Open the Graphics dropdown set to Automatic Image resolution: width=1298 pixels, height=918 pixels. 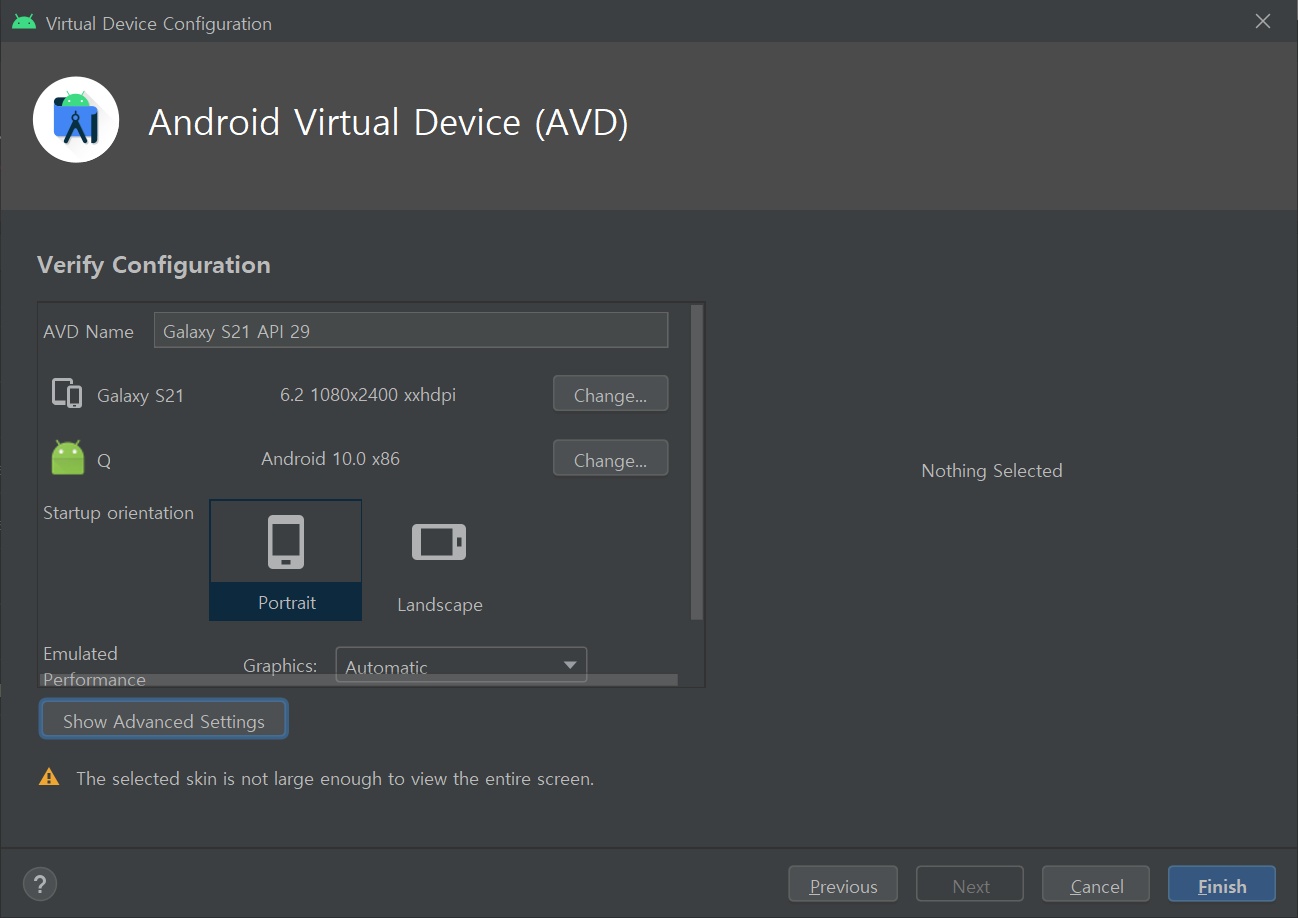tap(461, 666)
